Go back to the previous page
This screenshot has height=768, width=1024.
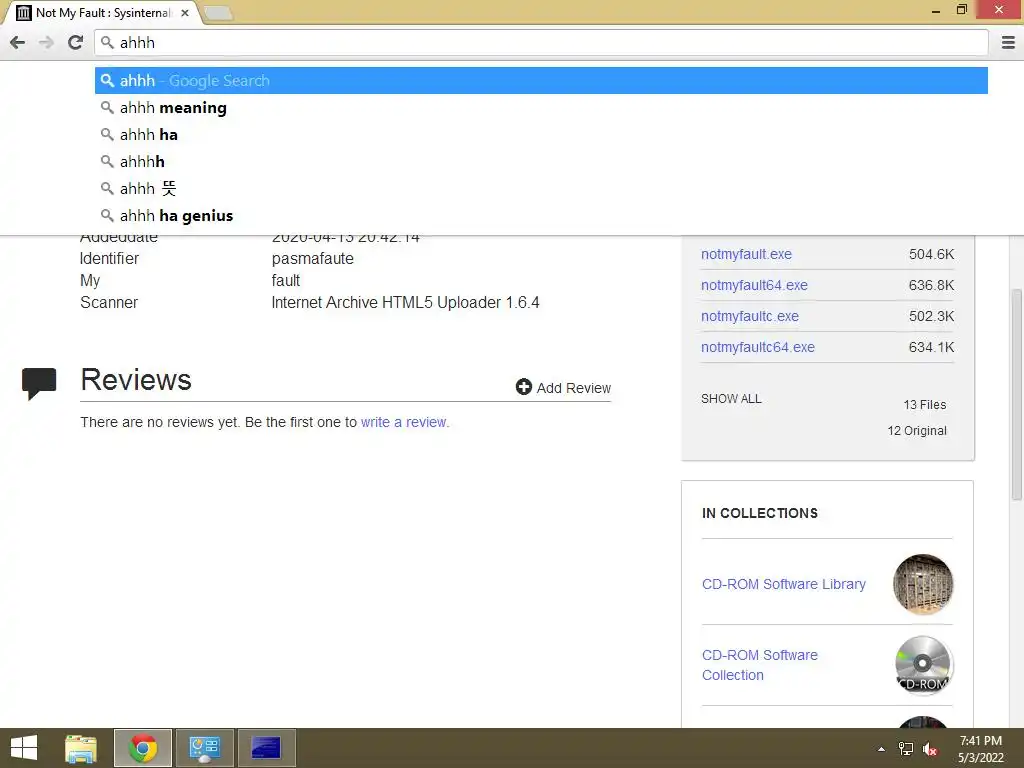tap(18, 42)
